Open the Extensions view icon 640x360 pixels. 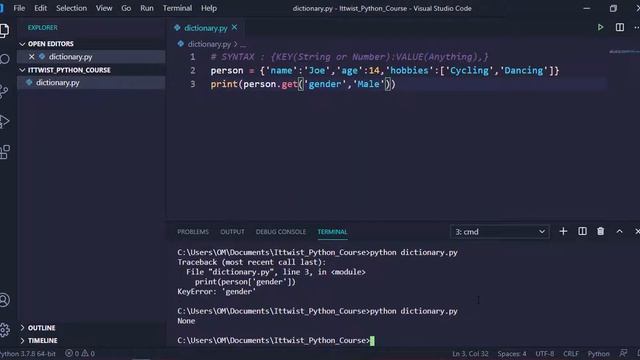[4, 152]
